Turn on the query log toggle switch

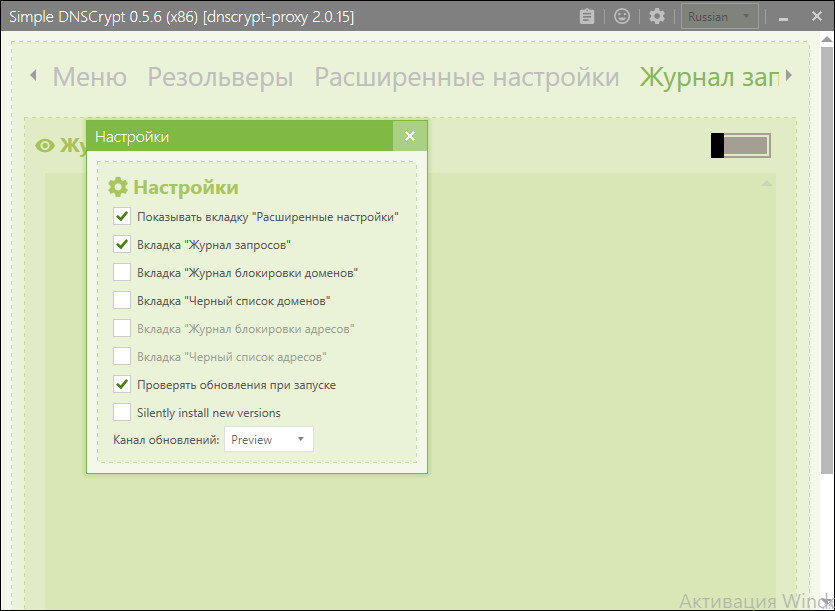pyautogui.click(x=741, y=145)
